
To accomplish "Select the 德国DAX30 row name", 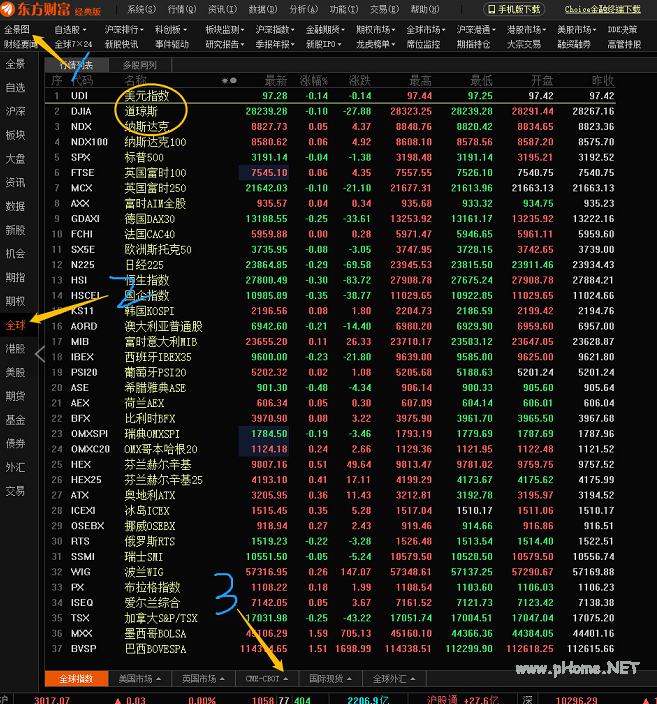I will click(150, 219).
